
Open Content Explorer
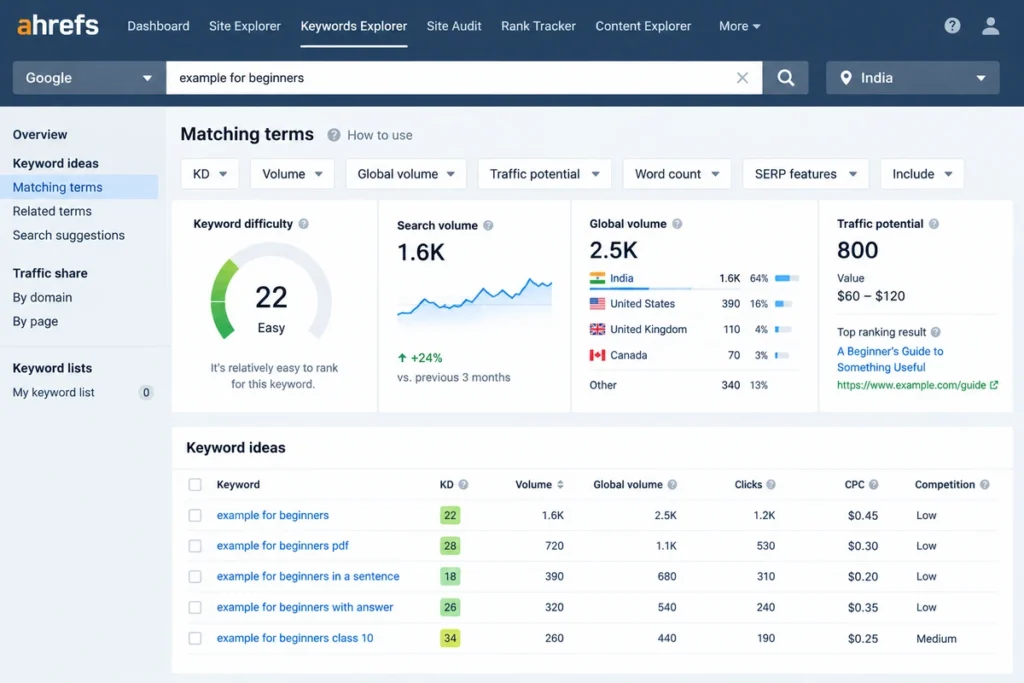click(x=643, y=26)
